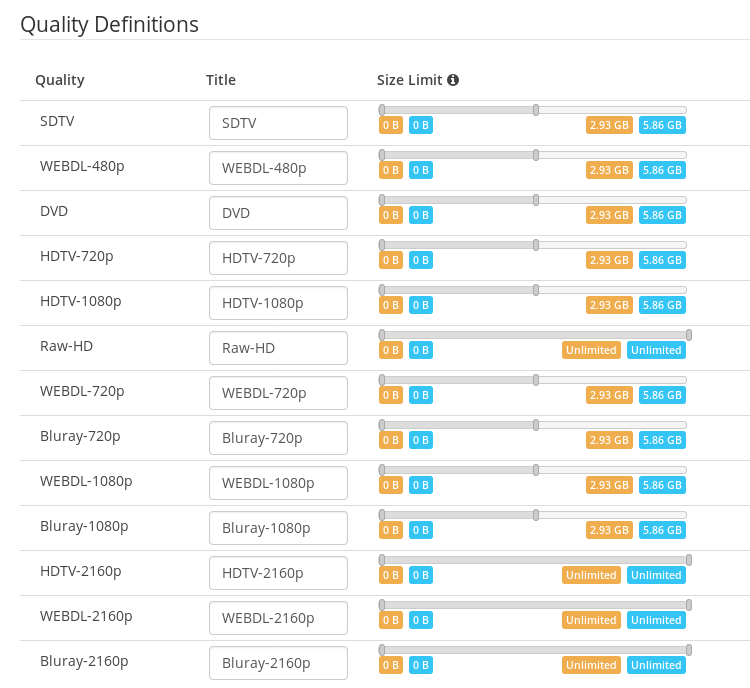750x688 pixels.
Task: Click the Title column header
Action: tap(221, 80)
